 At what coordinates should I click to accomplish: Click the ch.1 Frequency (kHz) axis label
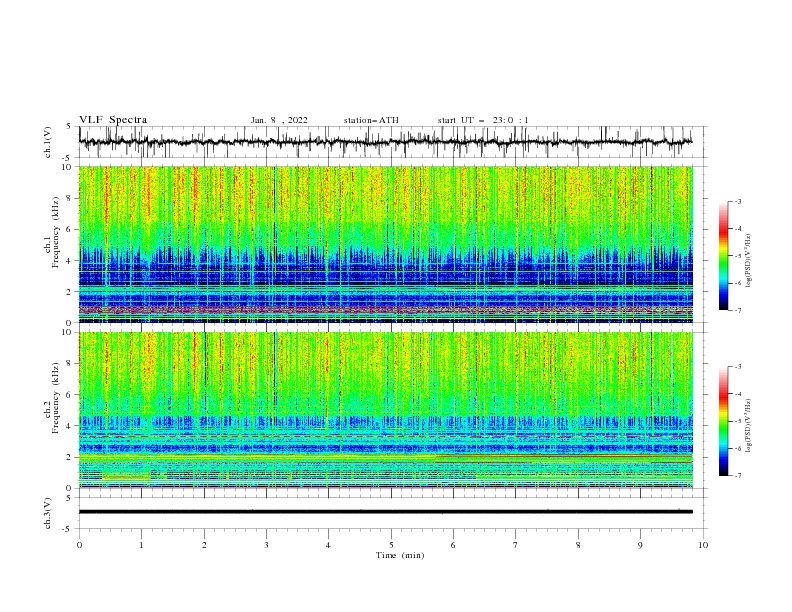[x=52, y=230]
